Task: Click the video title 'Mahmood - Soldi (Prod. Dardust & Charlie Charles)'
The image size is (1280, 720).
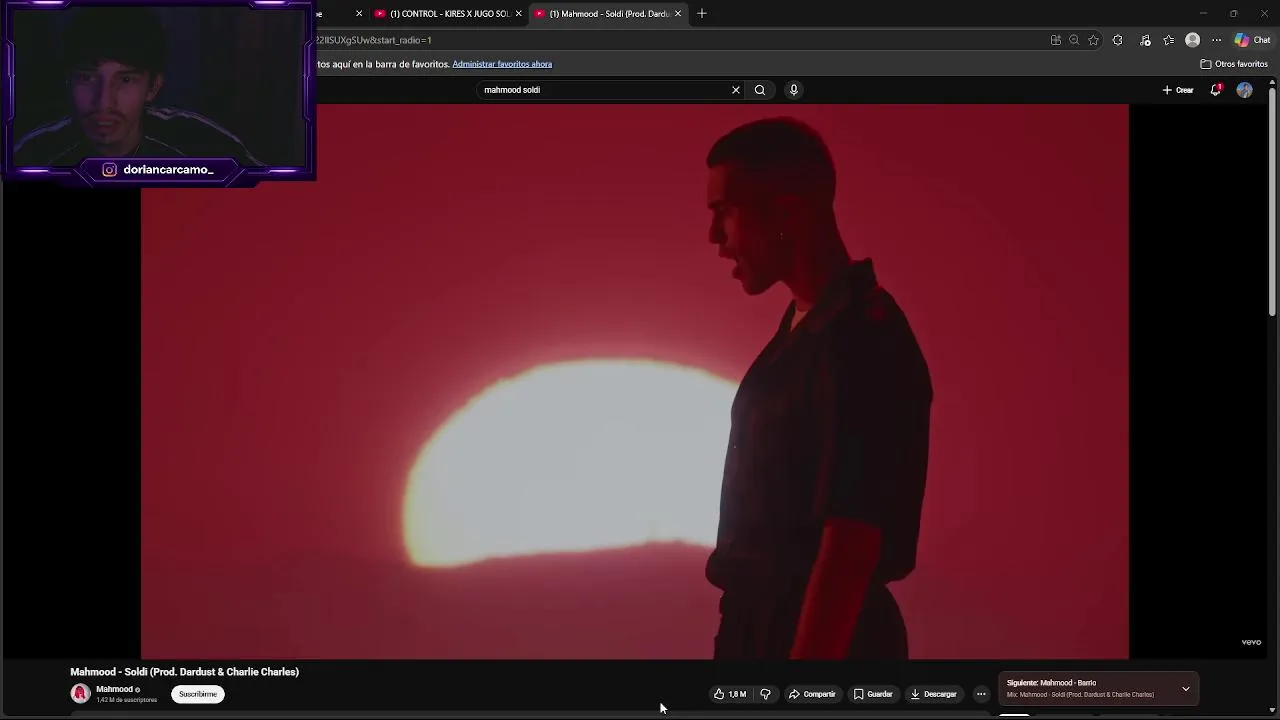Action: (x=185, y=672)
